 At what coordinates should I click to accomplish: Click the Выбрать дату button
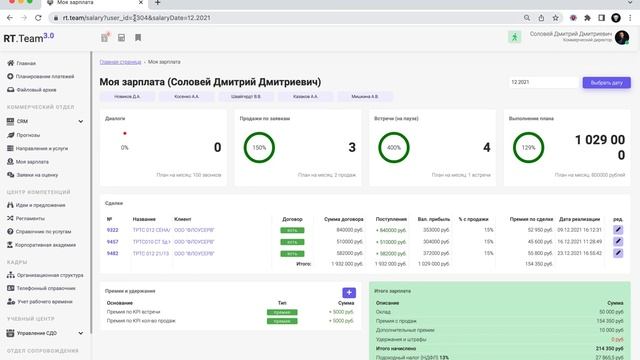point(607,82)
